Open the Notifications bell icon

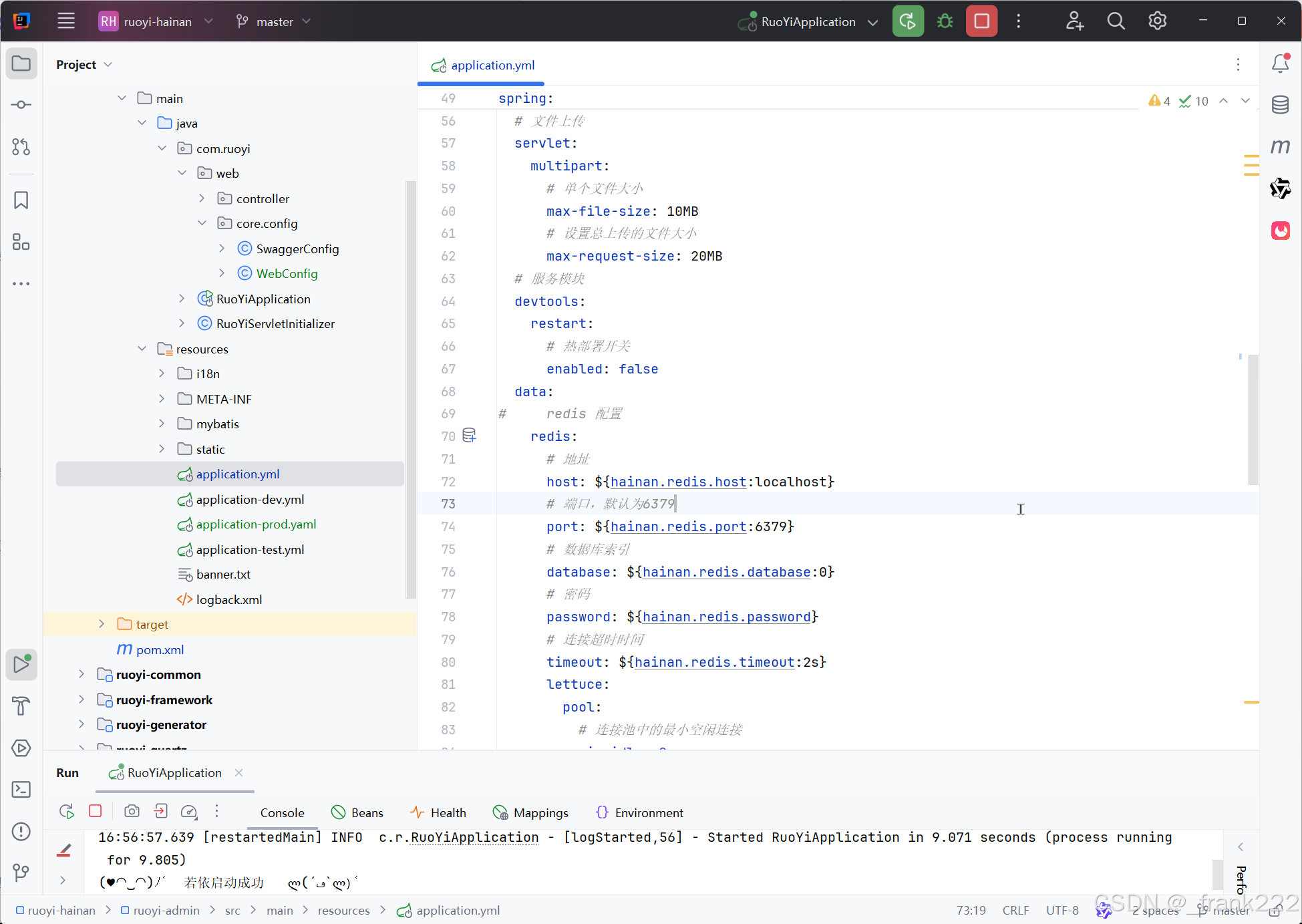point(1280,63)
